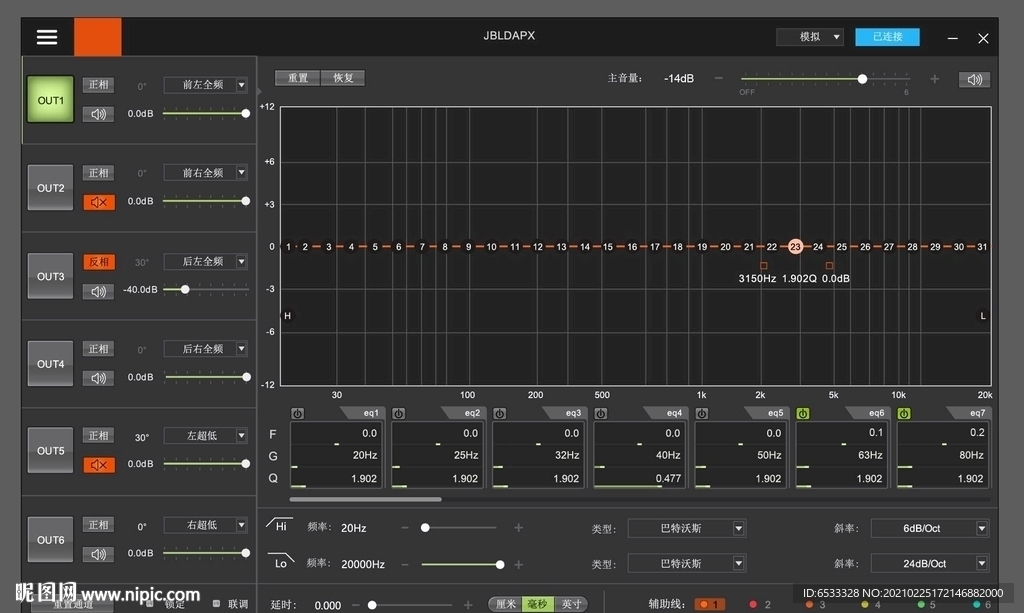Open the hamburger menu
This screenshot has width=1024, height=613.
[47, 37]
